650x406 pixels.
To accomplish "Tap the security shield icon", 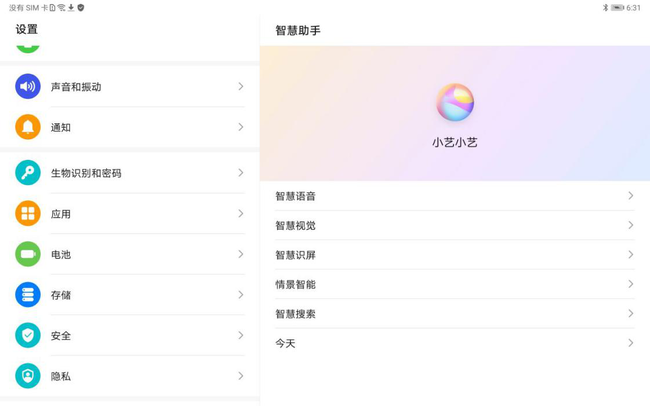I will coord(28,336).
